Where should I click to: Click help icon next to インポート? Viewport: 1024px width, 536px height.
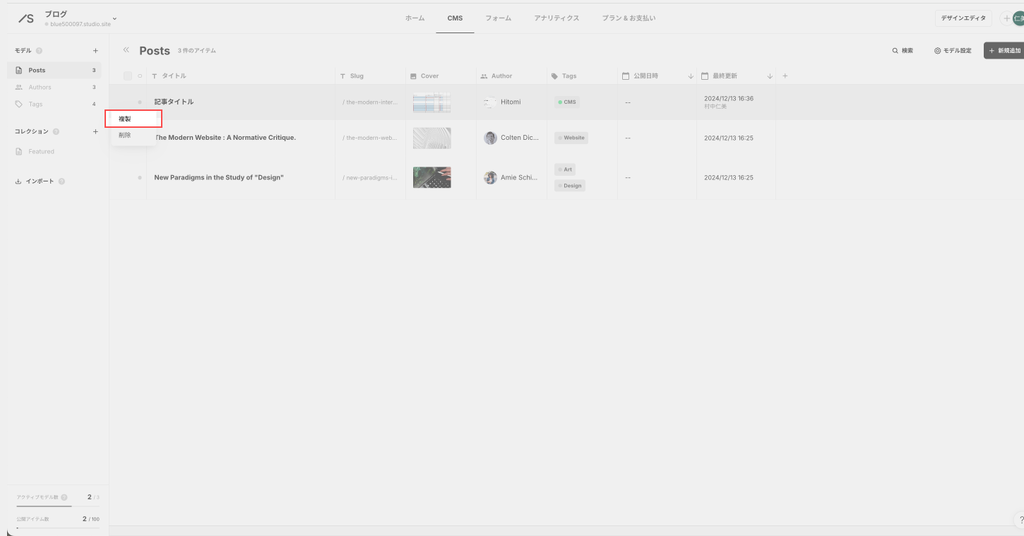tap(62, 182)
